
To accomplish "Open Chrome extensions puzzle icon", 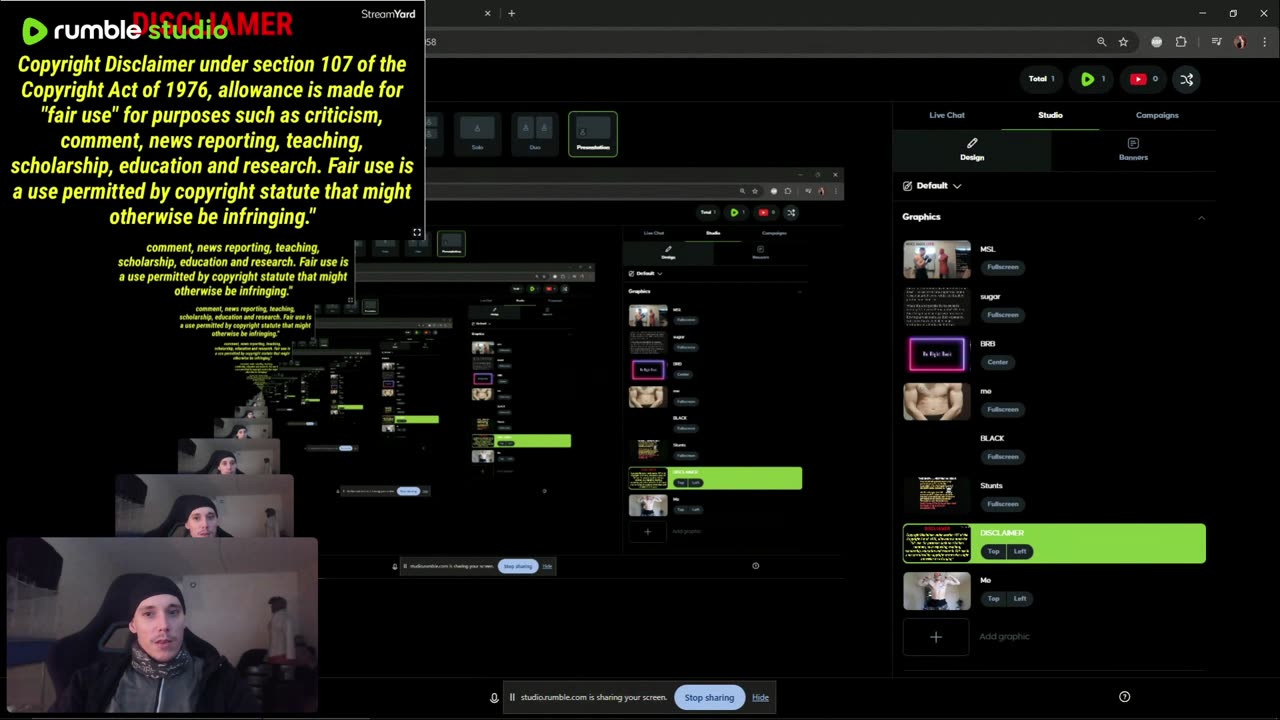I will 1181,42.
